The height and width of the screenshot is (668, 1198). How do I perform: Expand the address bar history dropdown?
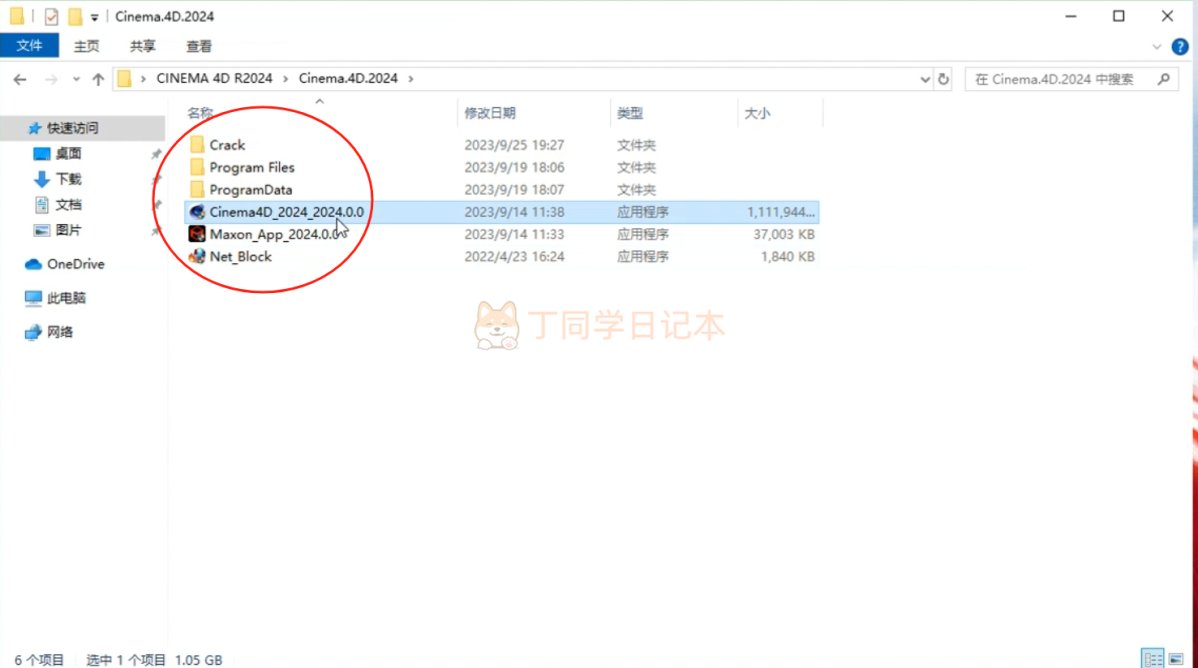924,79
